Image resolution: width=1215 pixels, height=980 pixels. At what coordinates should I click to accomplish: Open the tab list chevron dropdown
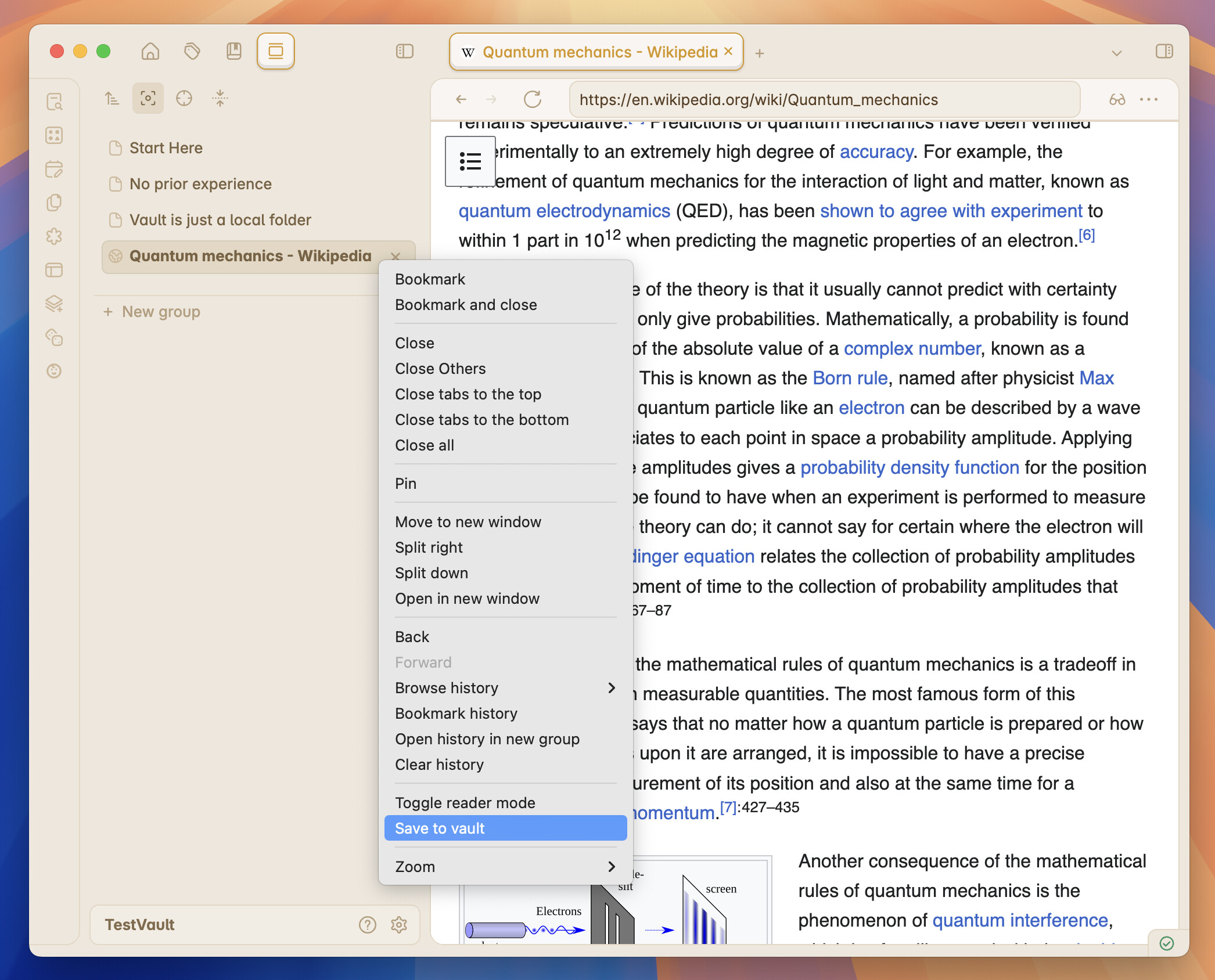point(1116,52)
